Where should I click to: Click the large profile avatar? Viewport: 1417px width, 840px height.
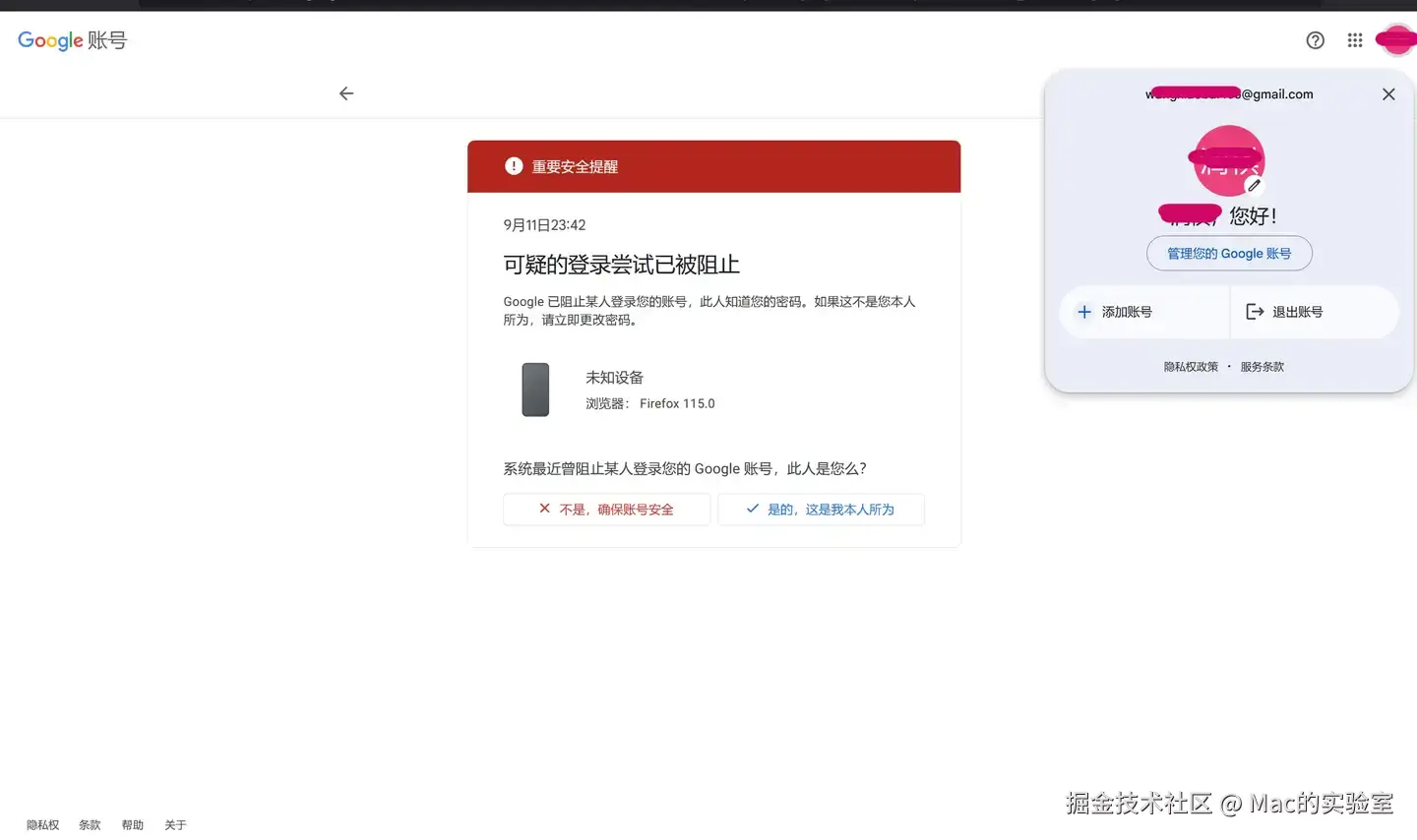pyautogui.click(x=1228, y=160)
